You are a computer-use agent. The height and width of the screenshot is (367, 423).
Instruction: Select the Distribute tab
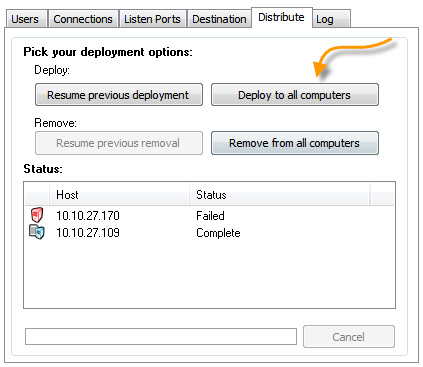point(281,17)
